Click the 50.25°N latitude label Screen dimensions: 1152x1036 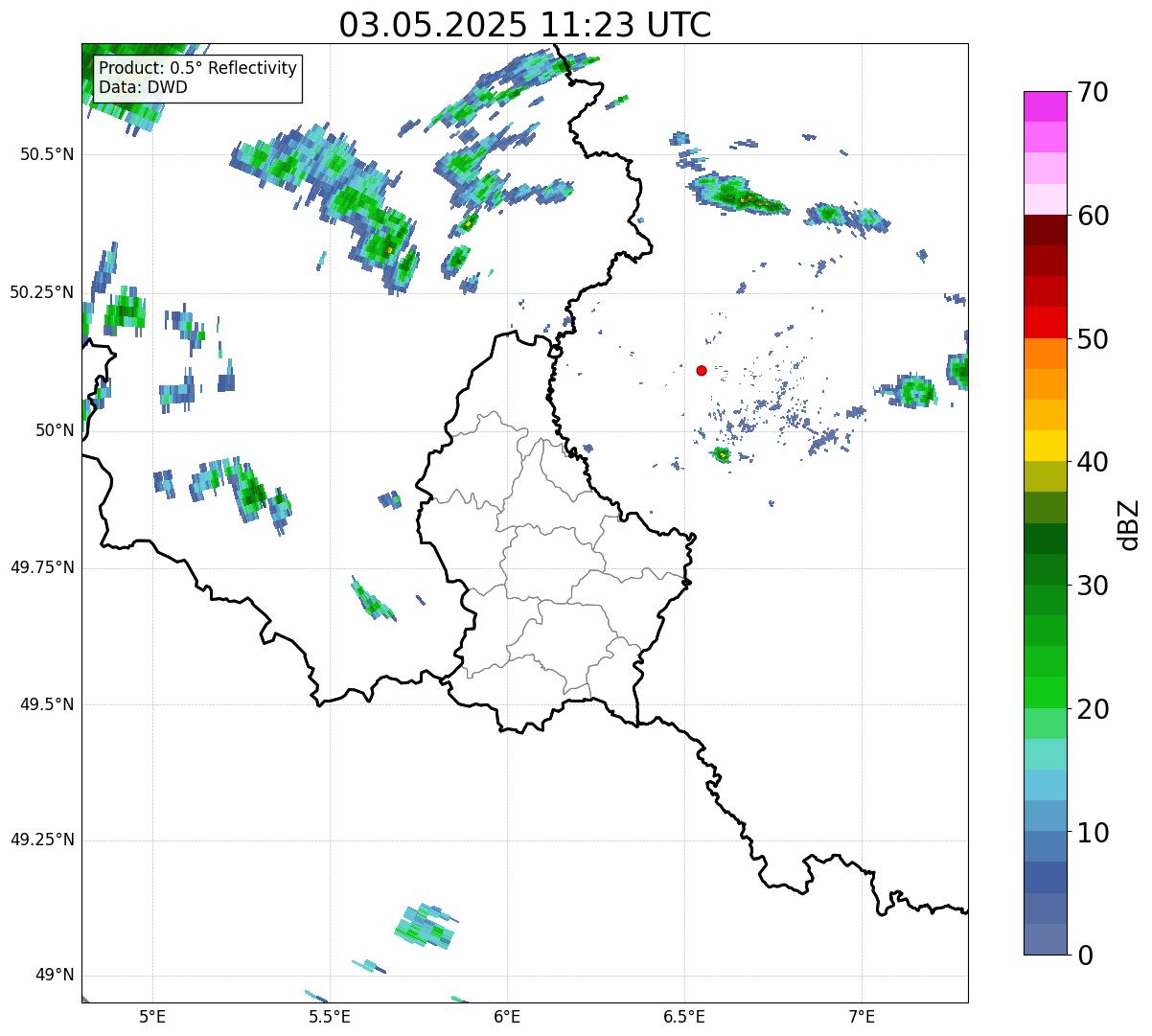tap(41, 292)
